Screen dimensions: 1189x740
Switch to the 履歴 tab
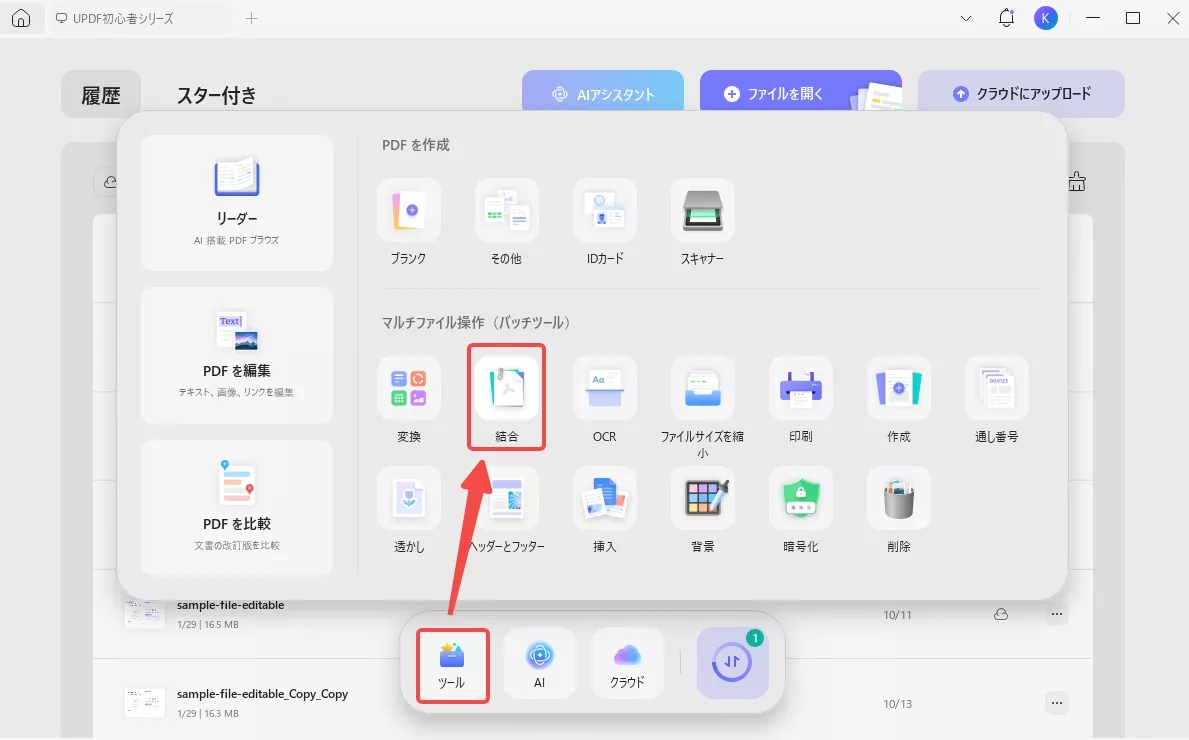pos(100,94)
